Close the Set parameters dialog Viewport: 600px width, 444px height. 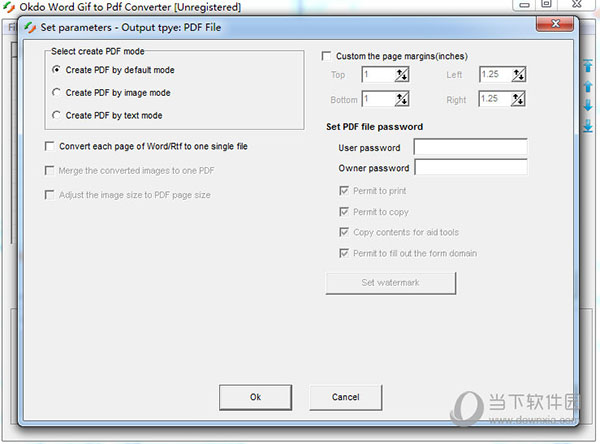(555, 24)
